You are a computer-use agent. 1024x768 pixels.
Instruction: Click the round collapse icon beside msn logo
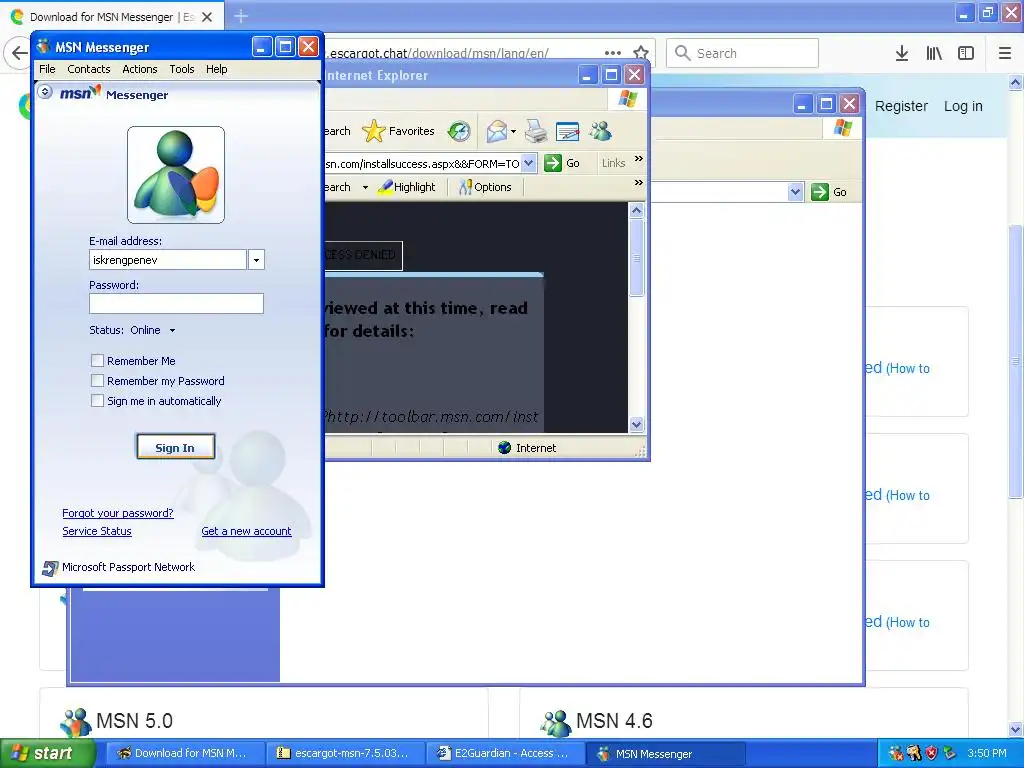pyautogui.click(x=45, y=91)
